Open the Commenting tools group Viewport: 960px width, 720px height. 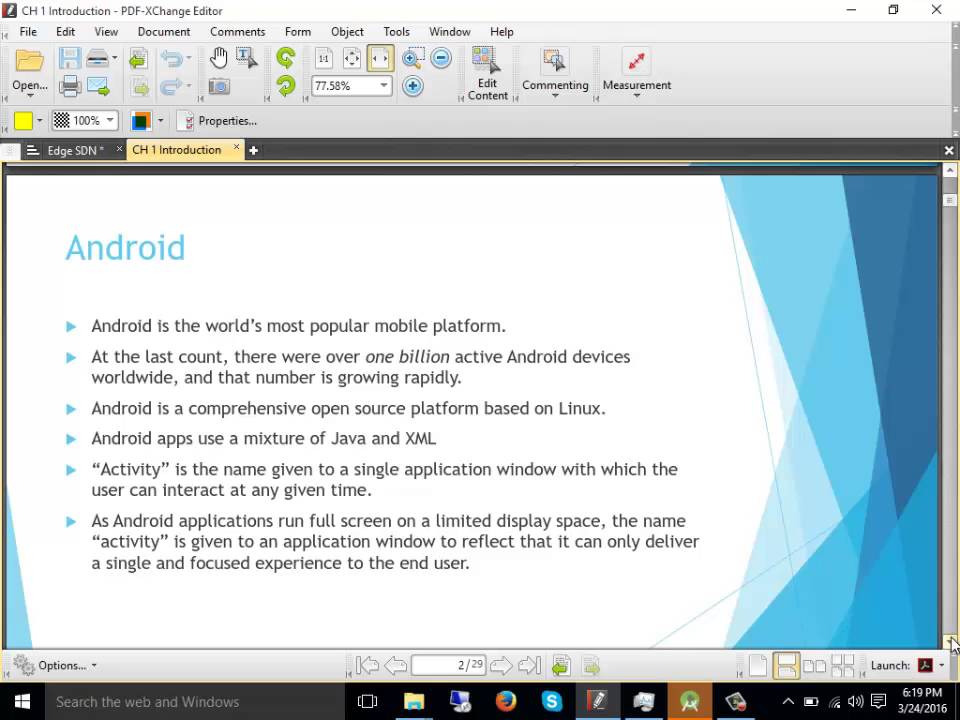[555, 72]
